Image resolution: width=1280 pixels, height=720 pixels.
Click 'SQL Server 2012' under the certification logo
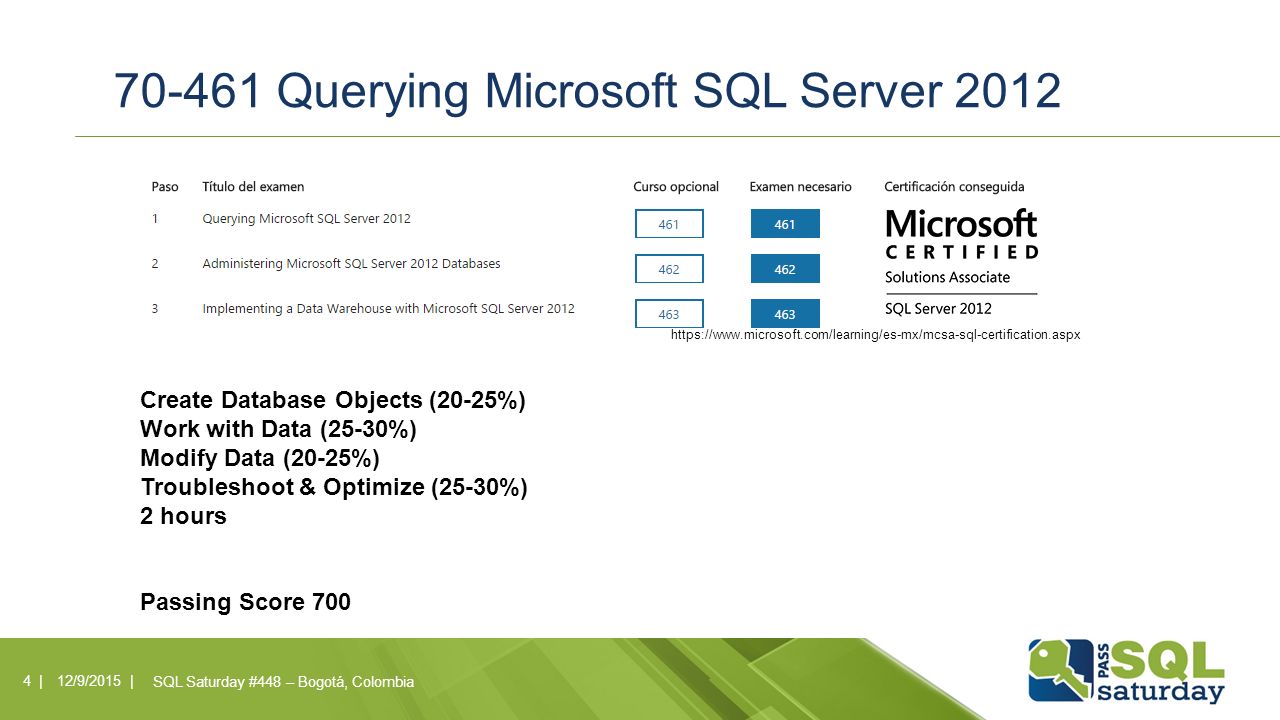point(938,308)
